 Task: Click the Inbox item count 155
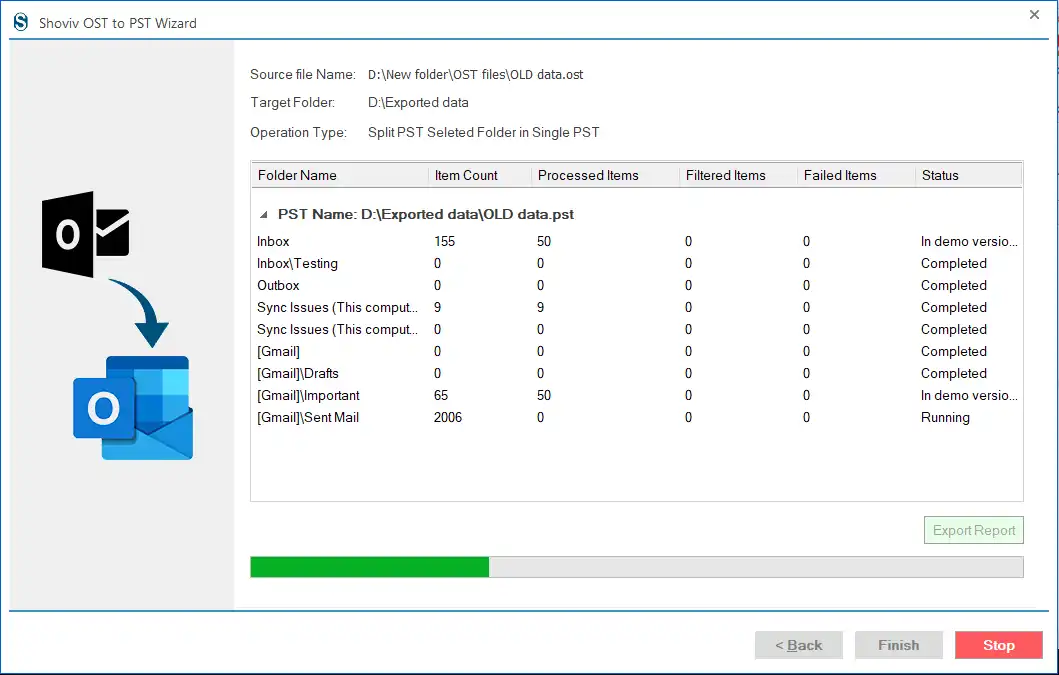click(x=444, y=241)
